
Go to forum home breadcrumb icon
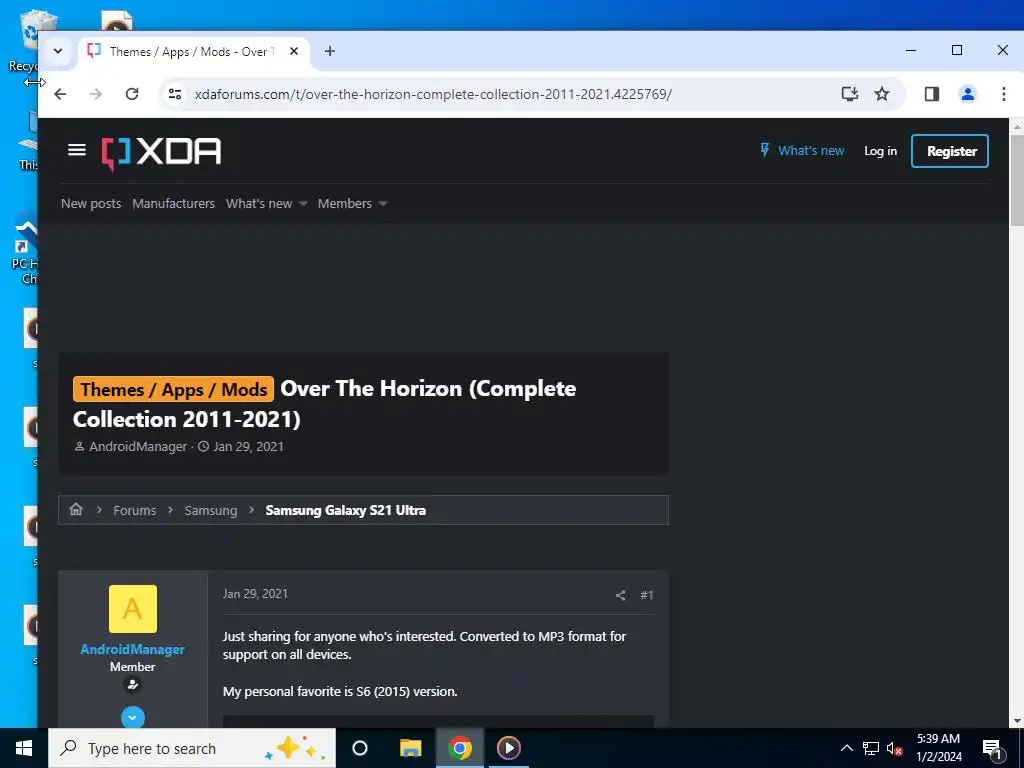point(76,509)
